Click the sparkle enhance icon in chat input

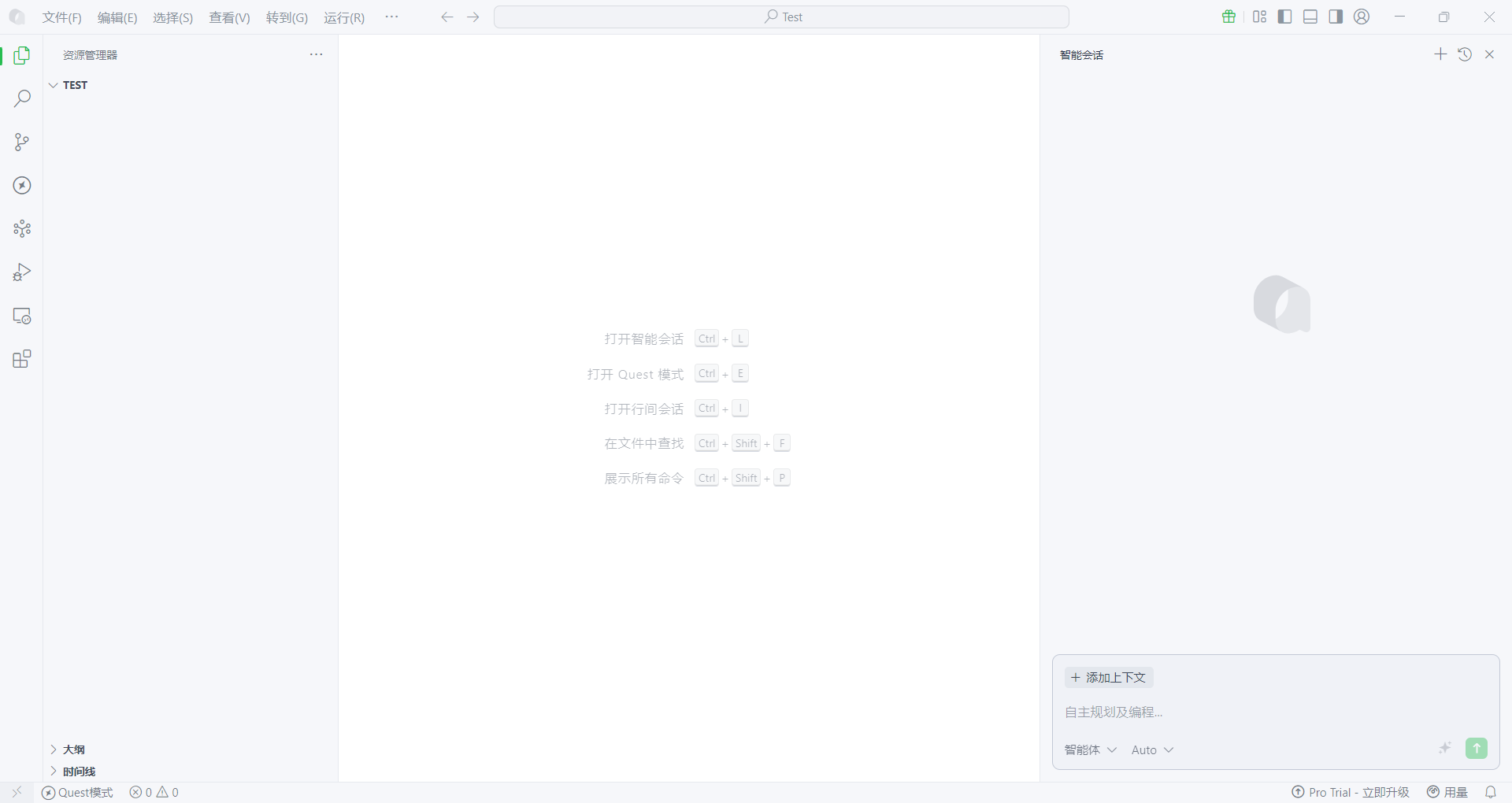pos(1445,749)
